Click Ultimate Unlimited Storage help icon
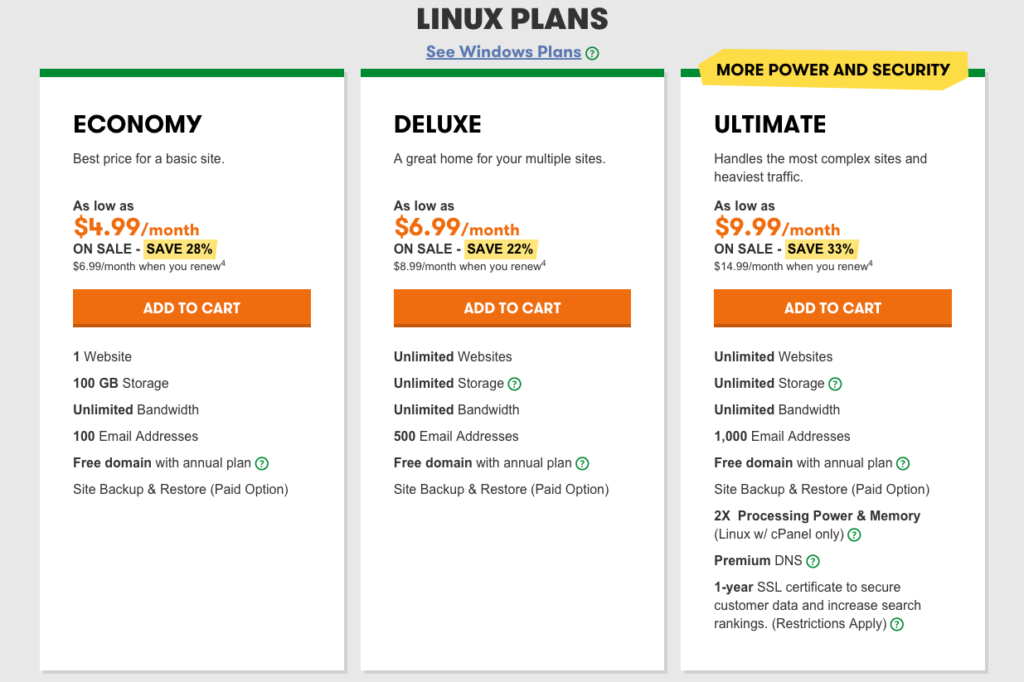Viewport: 1024px width, 682px height. [835, 384]
